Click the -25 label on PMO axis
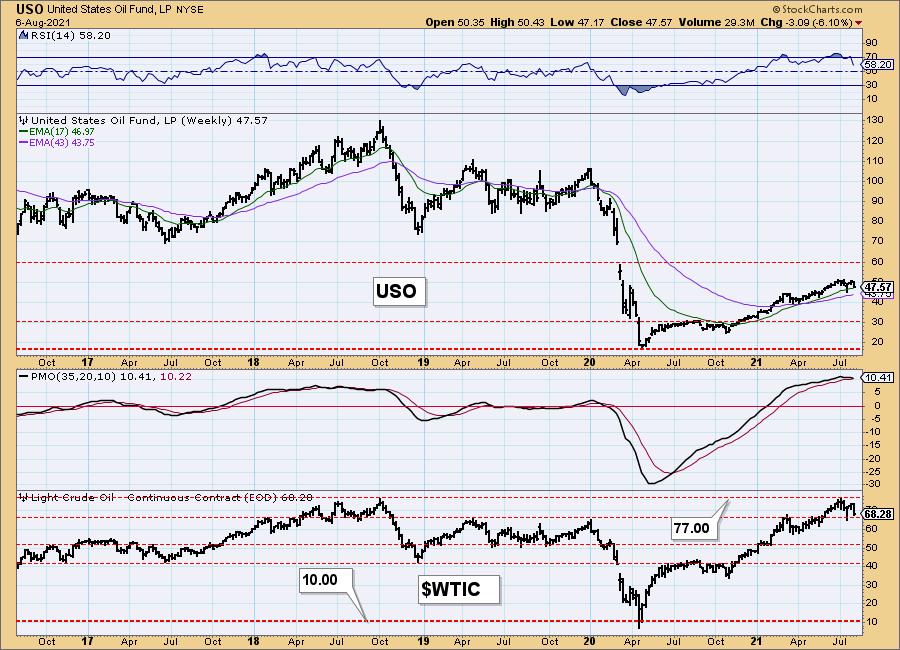 point(874,471)
